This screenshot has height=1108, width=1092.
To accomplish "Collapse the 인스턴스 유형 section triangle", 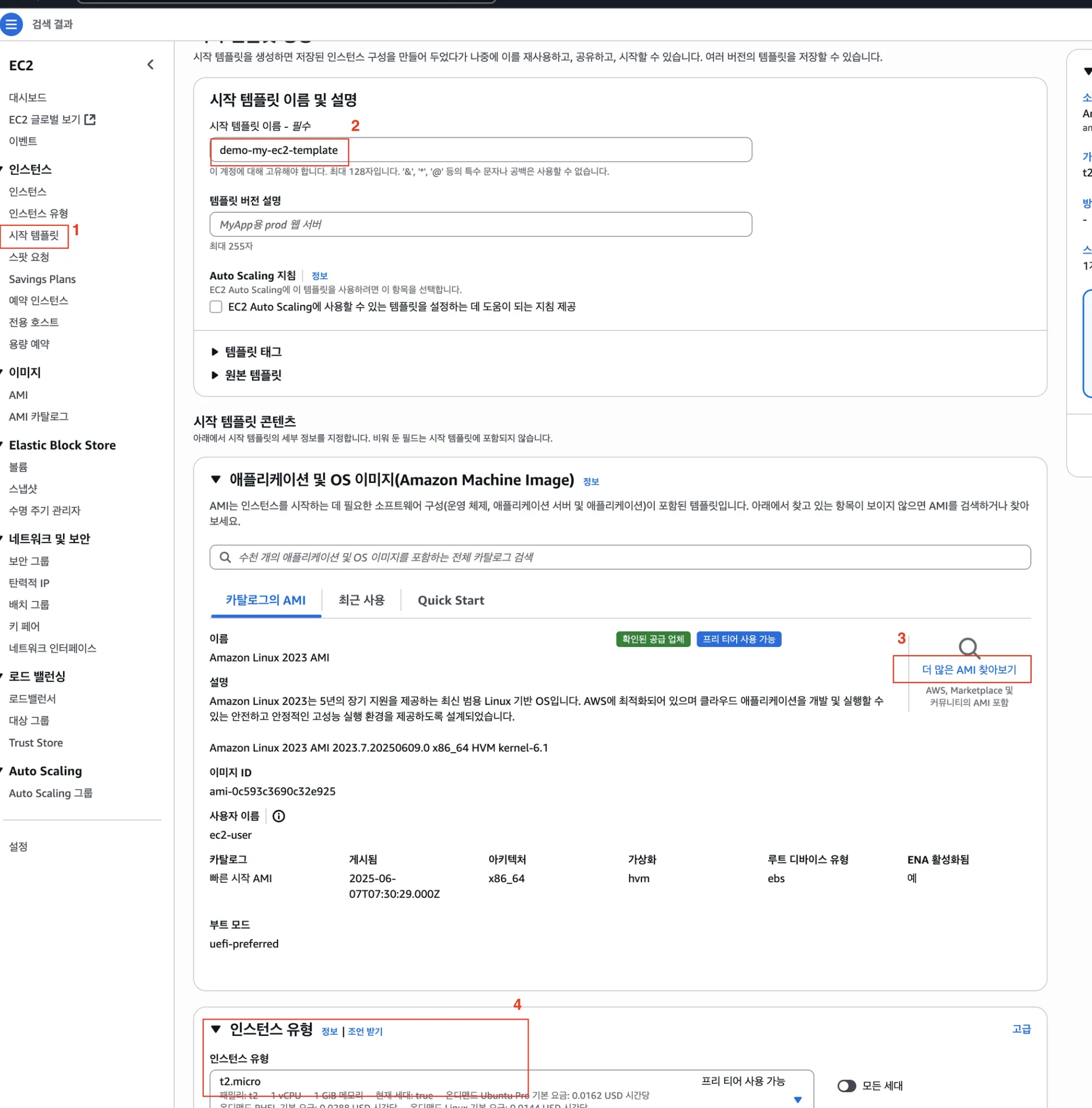I will tap(216, 1029).
